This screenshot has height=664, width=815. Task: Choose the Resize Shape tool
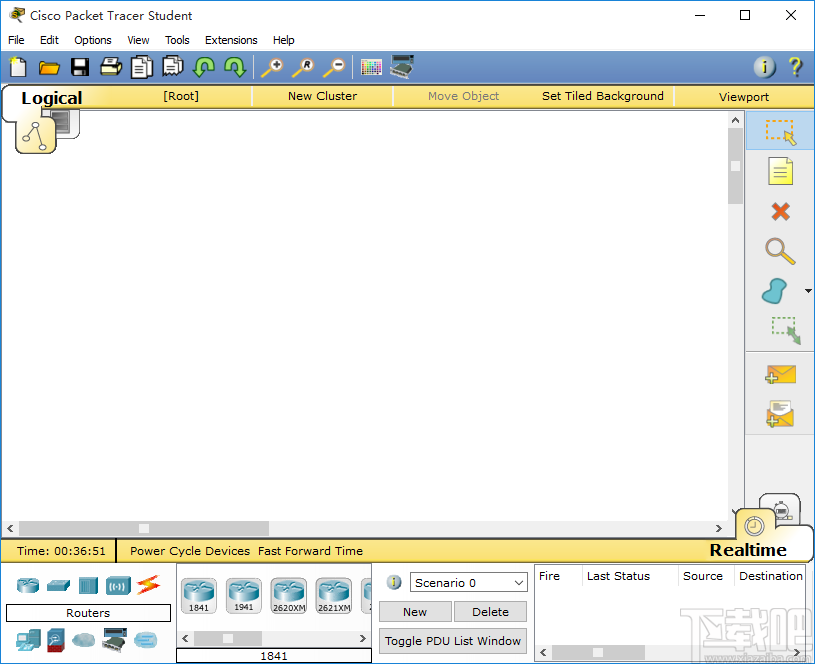(x=785, y=331)
